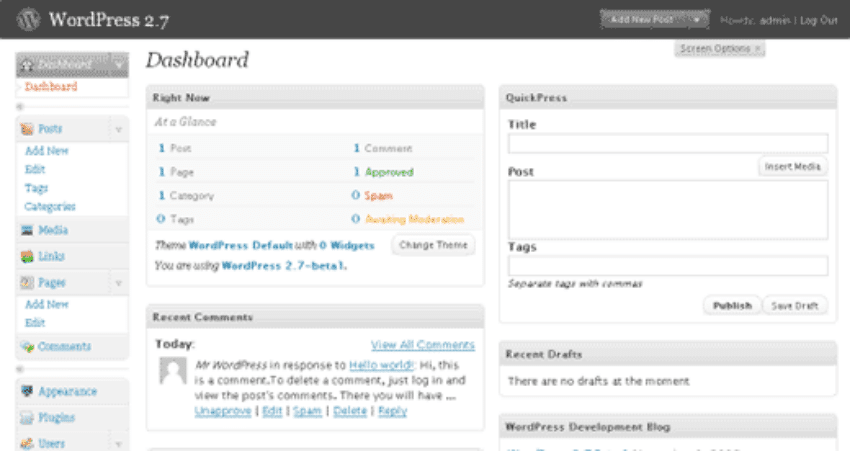Collapse sidebar using top separator arrow
This screenshot has height=451, width=850.
[20, 107]
